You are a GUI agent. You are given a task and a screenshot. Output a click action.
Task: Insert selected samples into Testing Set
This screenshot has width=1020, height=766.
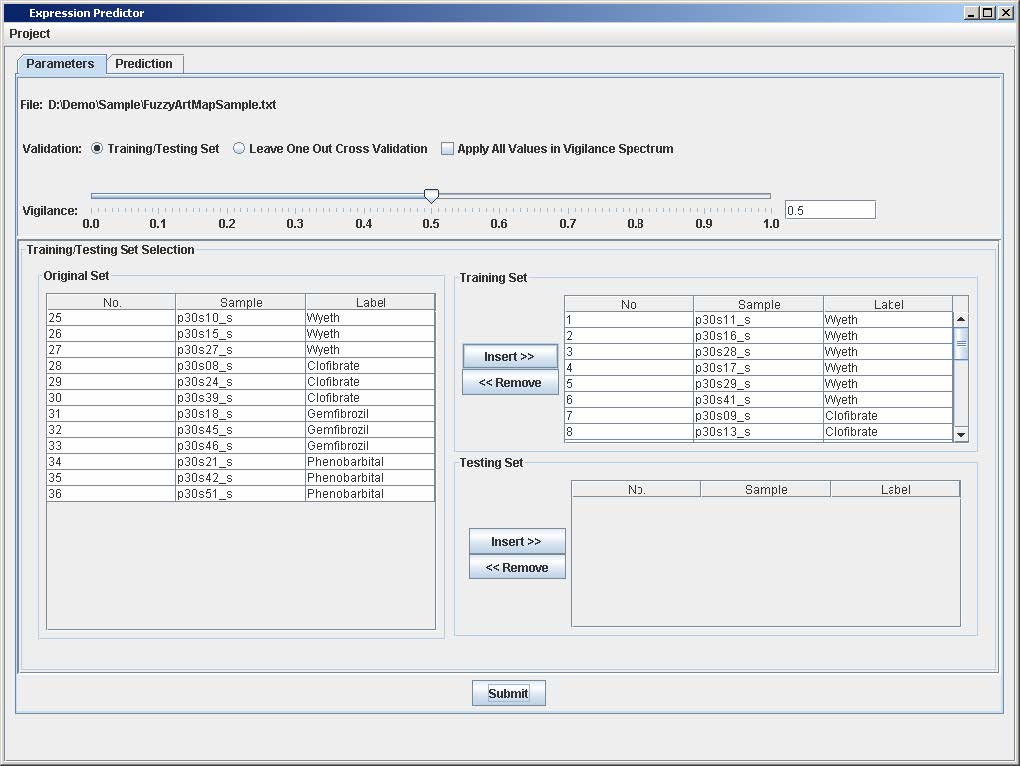(x=517, y=541)
